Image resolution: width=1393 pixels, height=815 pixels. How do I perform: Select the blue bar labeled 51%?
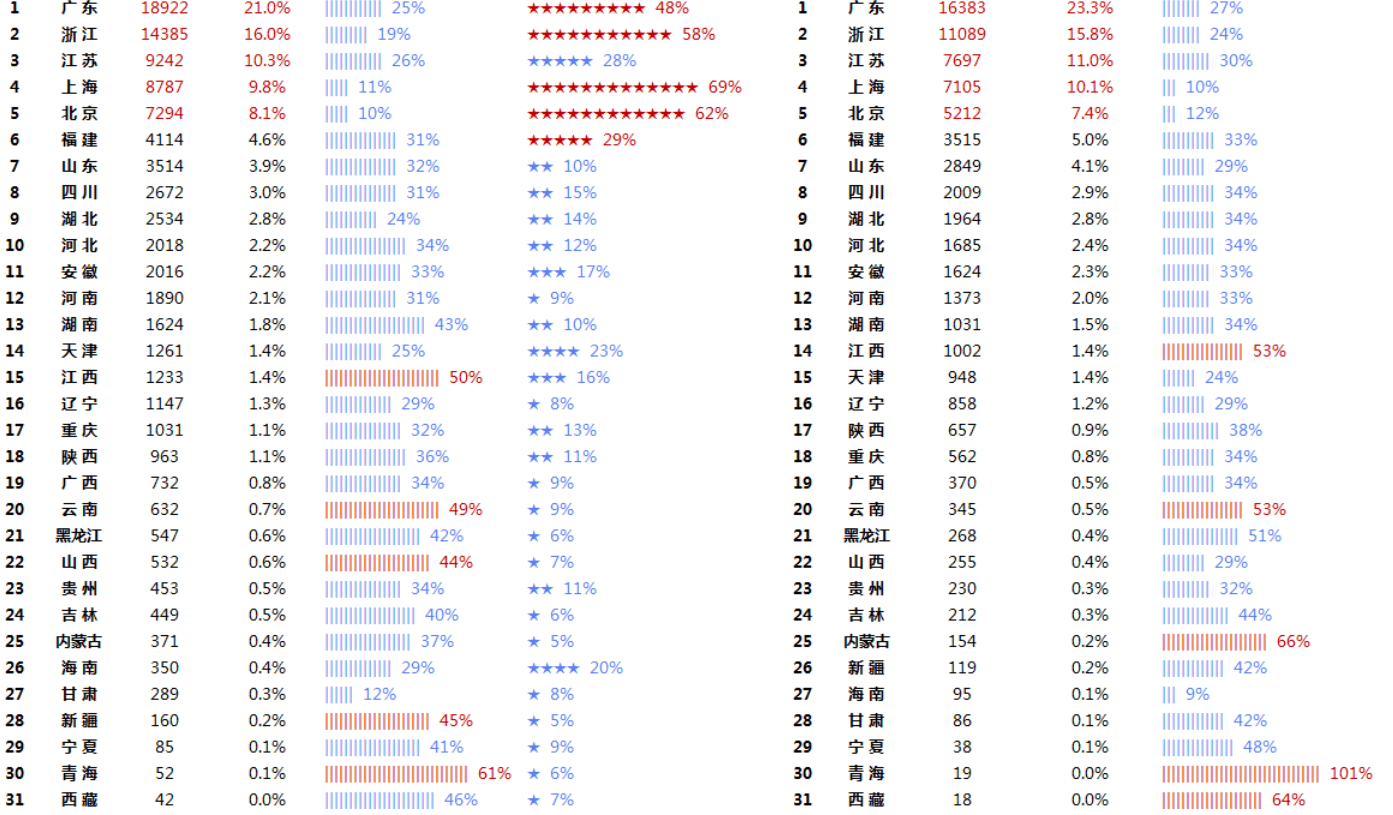[1200, 535]
